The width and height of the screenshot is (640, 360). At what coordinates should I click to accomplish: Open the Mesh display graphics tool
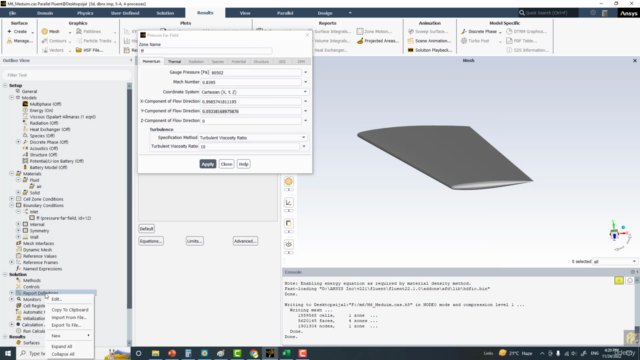[x=51, y=31]
